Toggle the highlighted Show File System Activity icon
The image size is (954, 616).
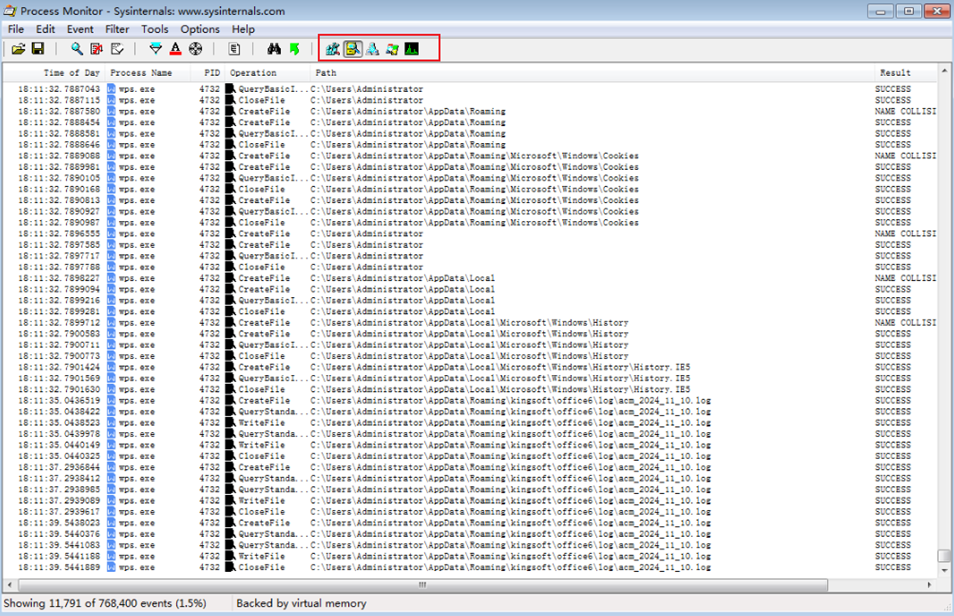353,49
